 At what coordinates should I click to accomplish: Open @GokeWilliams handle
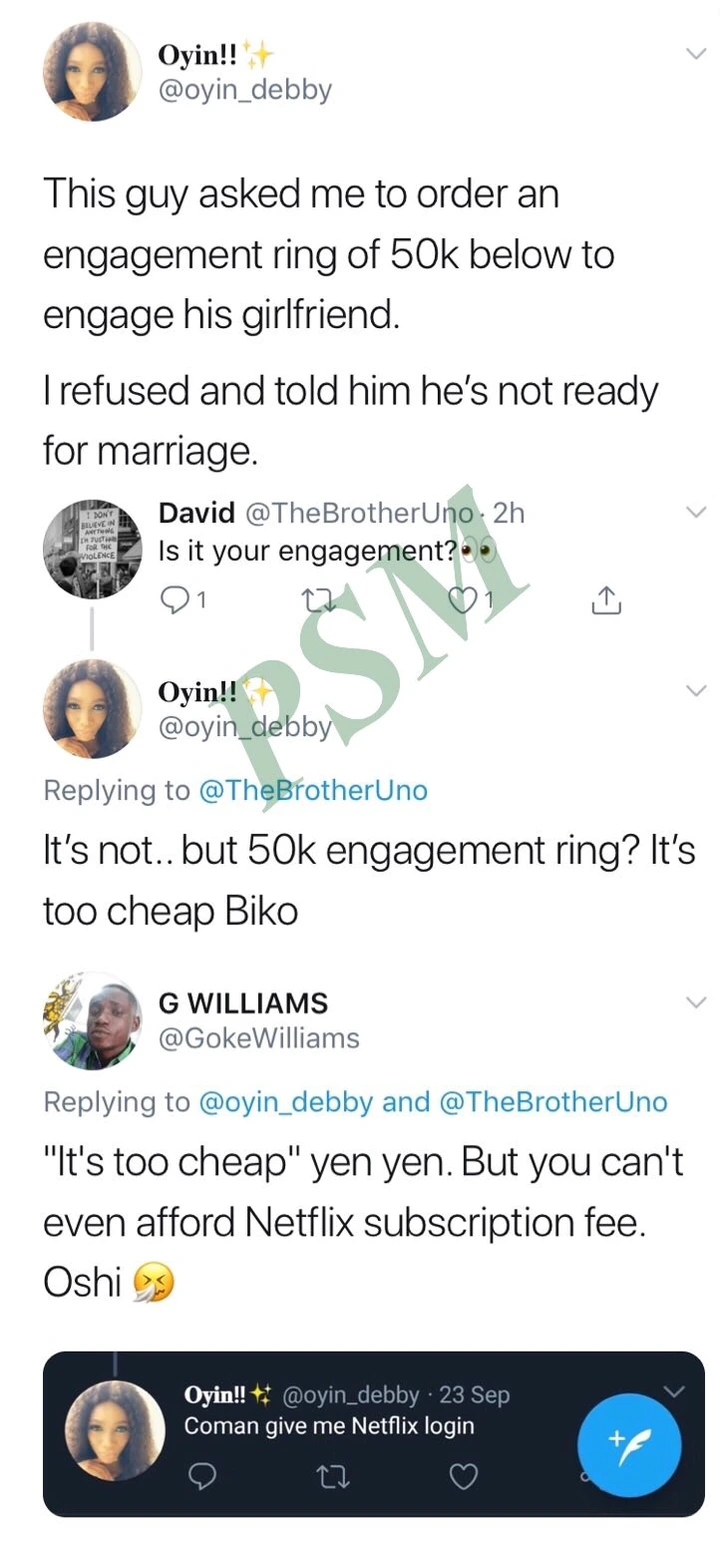pyautogui.click(x=259, y=1038)
